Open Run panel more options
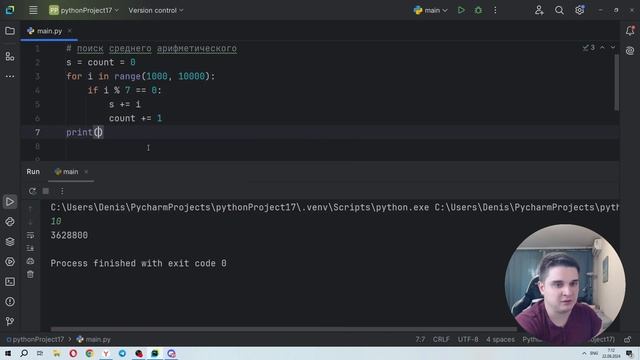Image resolution: width=640 pixels, height=360 pixels. 62,191
